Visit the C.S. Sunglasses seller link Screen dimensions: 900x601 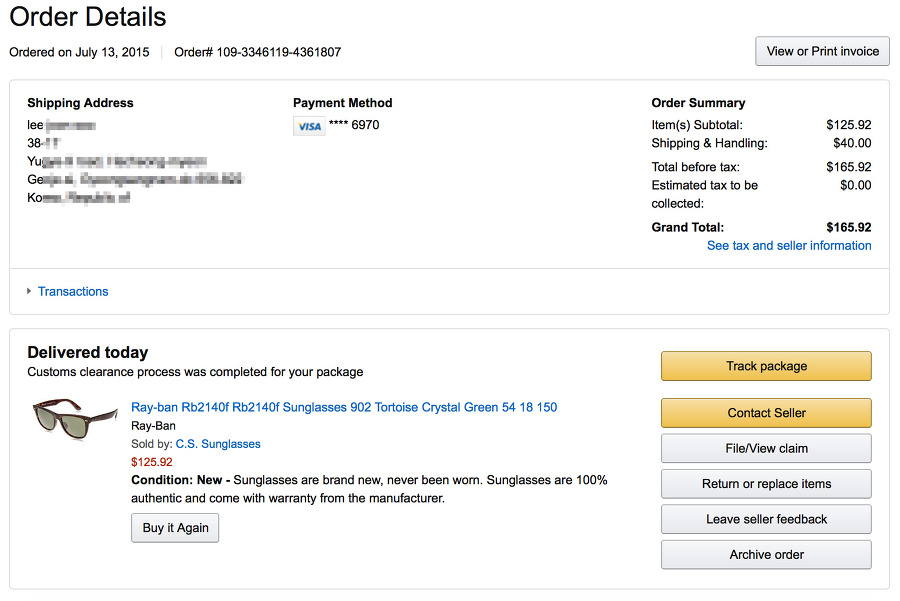[218, 444]
